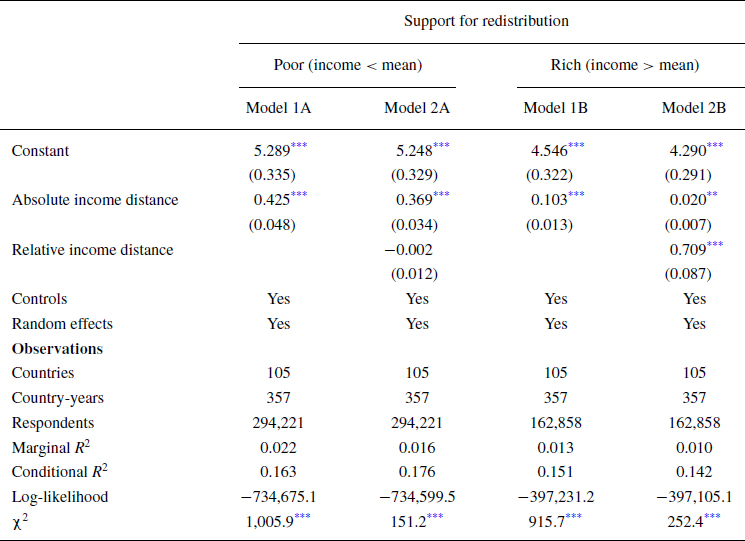Click the blue asterisks next to 0.709

coord(715,246)
